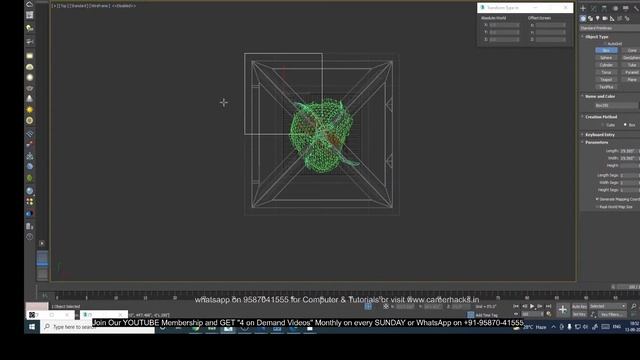Open the Modify panel tab icon
Viewport: 640px width, 360px height.
(x=593, y=8)
